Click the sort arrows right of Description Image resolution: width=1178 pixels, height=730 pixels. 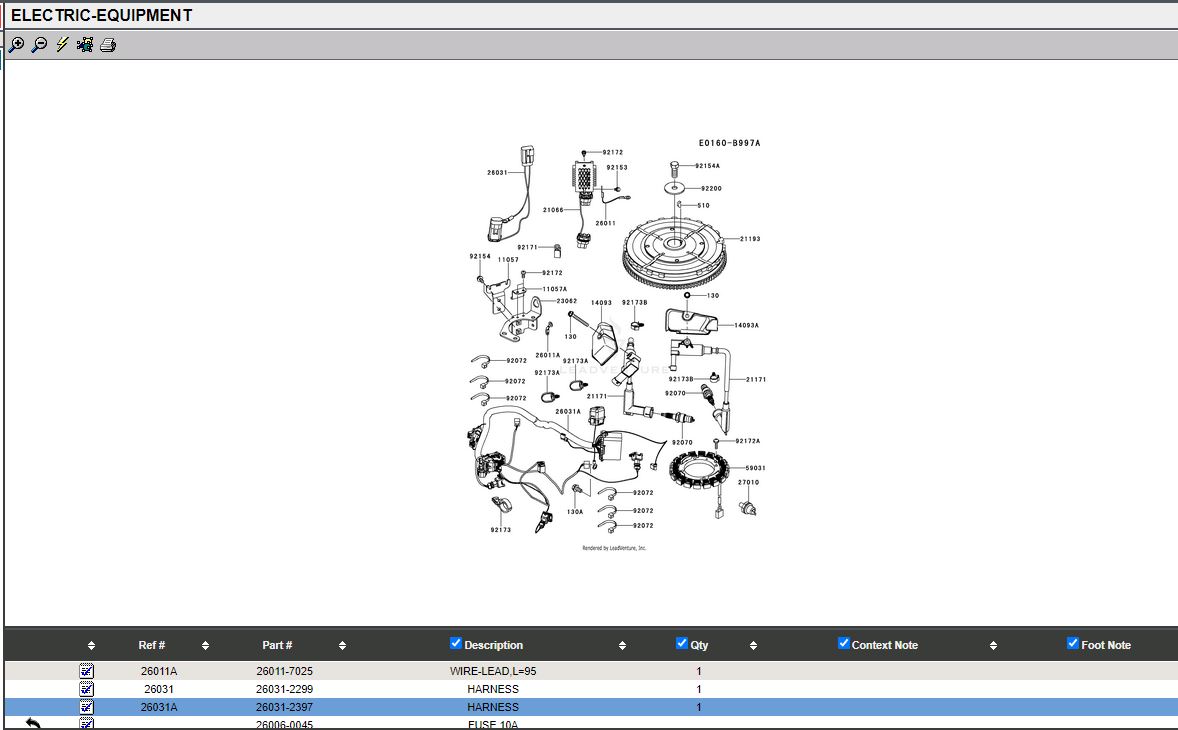click(622, 646)
